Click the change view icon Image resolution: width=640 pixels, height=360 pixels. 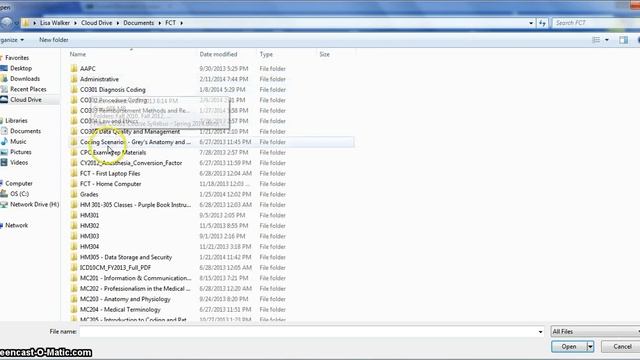[x=596, y=40]
